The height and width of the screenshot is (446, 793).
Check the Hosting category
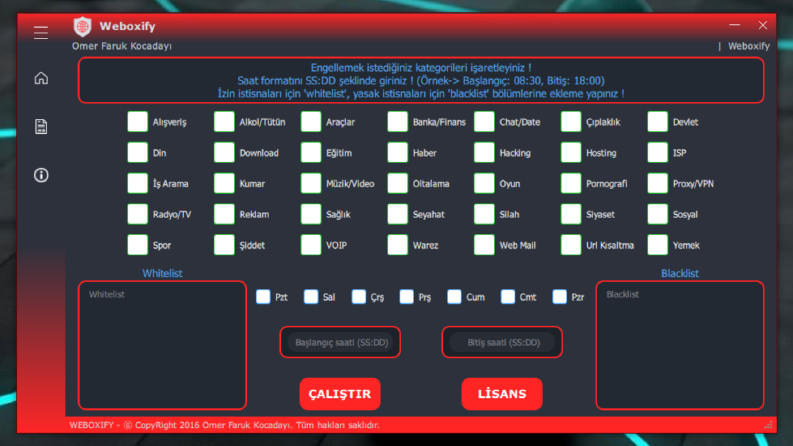coord(570,153)
